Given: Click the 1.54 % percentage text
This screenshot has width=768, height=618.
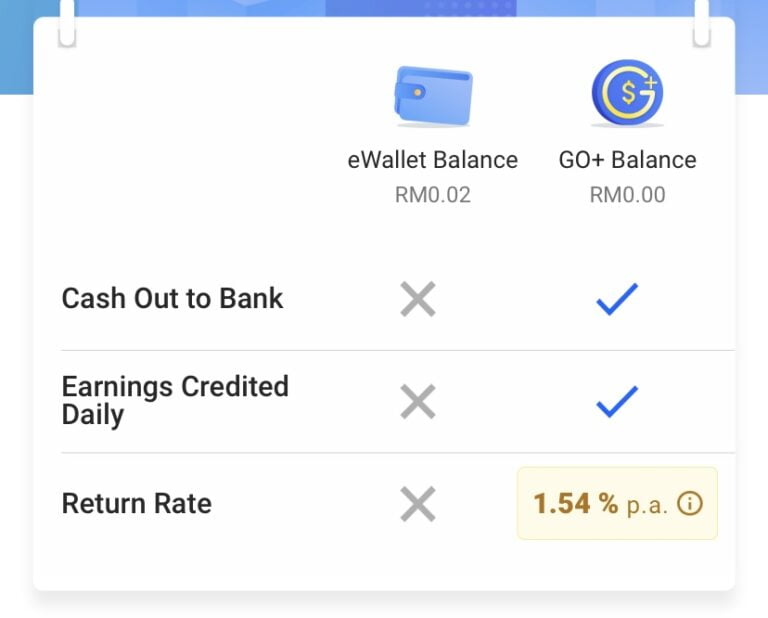Looking at the screenshot, I should (x=575, y=504).
